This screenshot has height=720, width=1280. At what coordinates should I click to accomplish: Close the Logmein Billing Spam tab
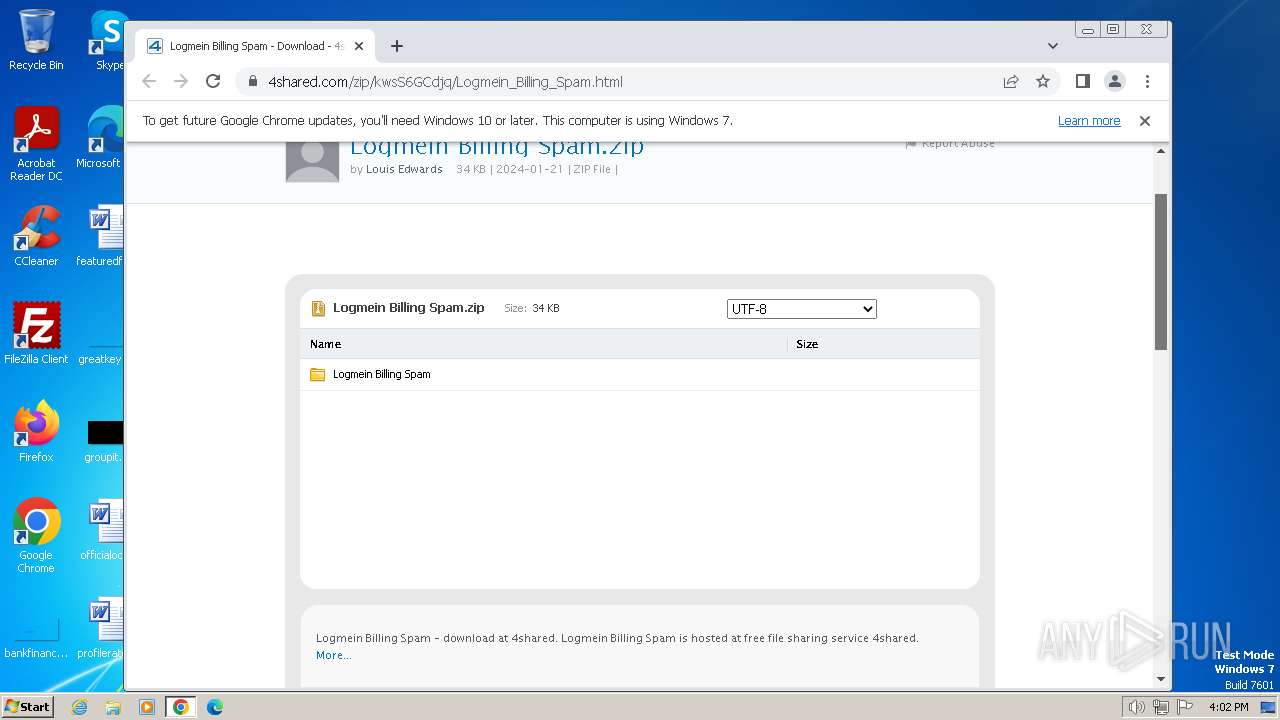click(x=359, y=46)
